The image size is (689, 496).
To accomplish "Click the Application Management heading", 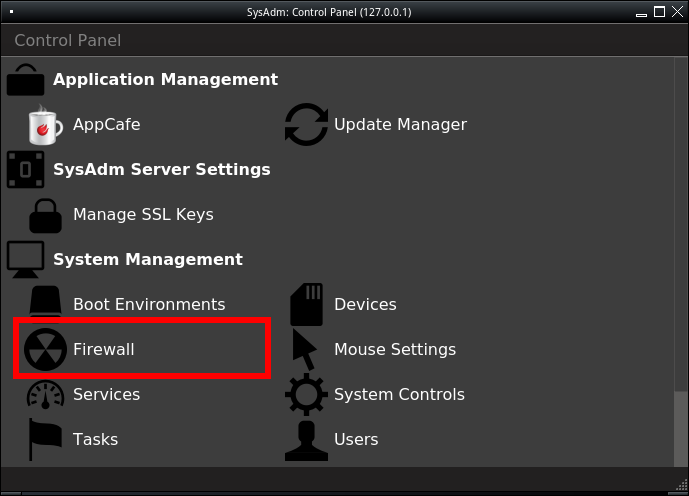I will (x=165, y=80).
